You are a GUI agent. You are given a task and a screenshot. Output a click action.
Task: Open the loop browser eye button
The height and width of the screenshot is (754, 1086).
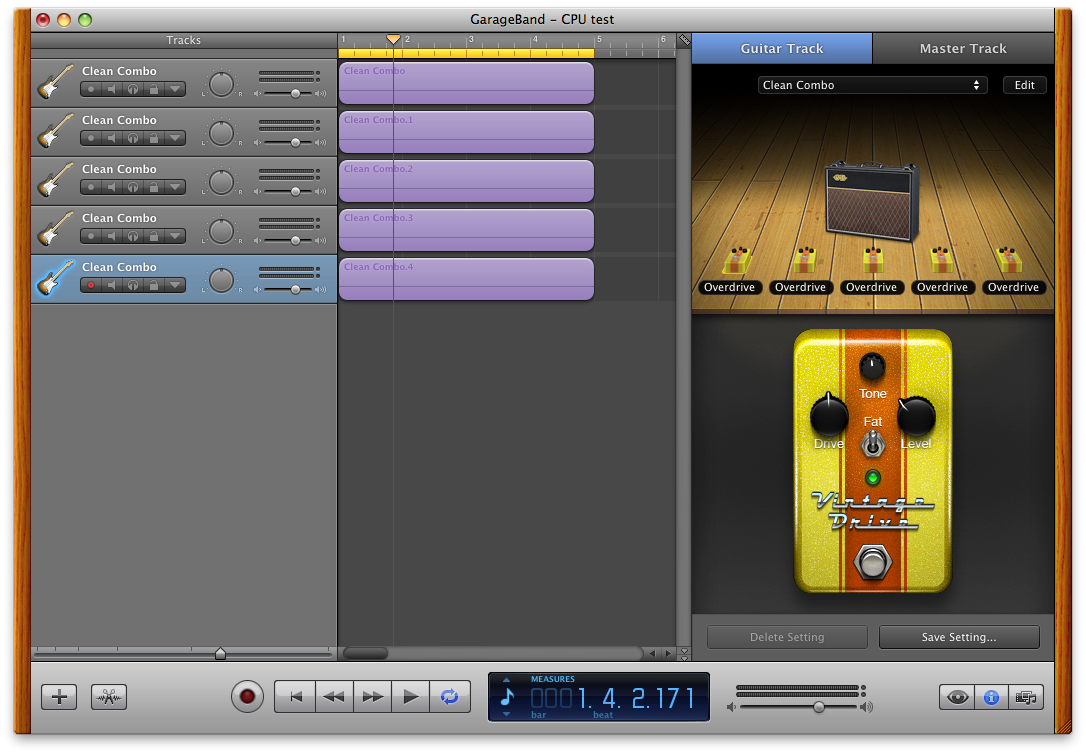[x=958, y=697]
